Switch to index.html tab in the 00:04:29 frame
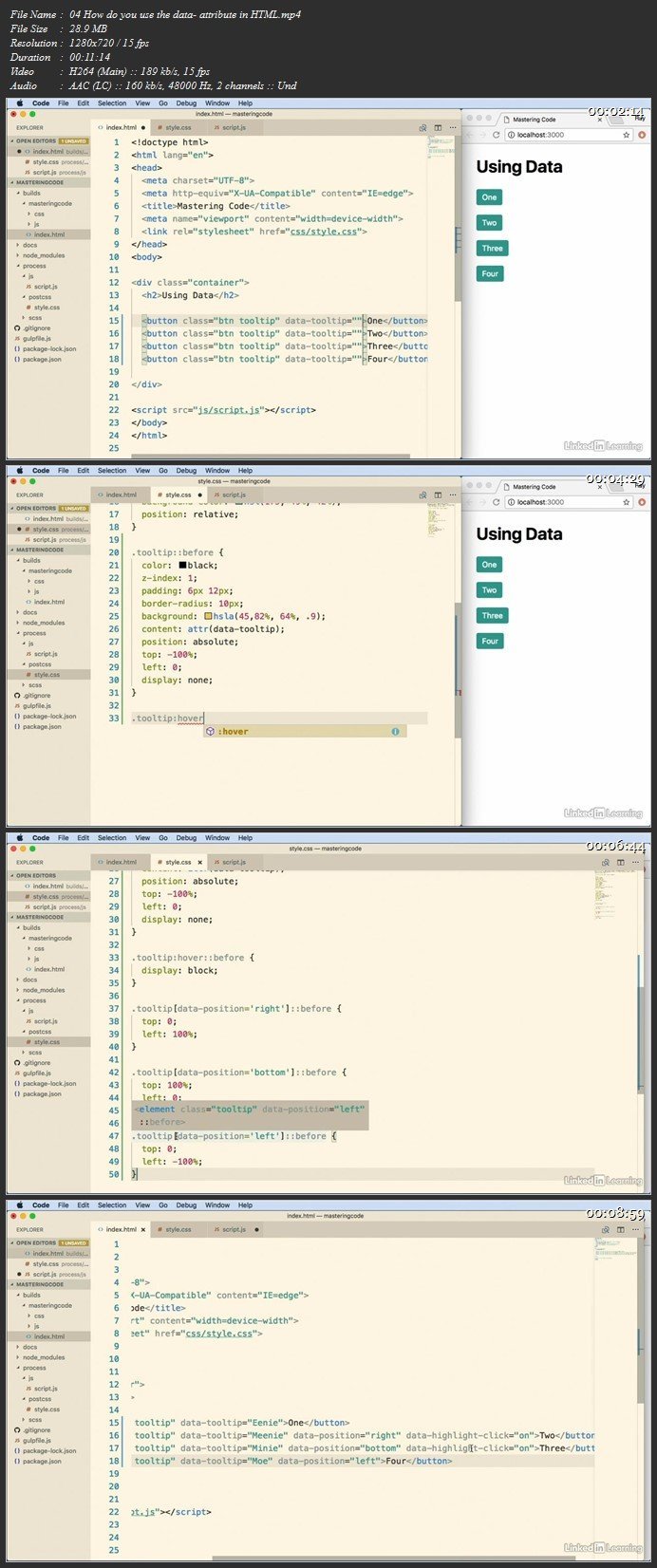The width and height of the screenshot is (657, 1568). [120, 495]
